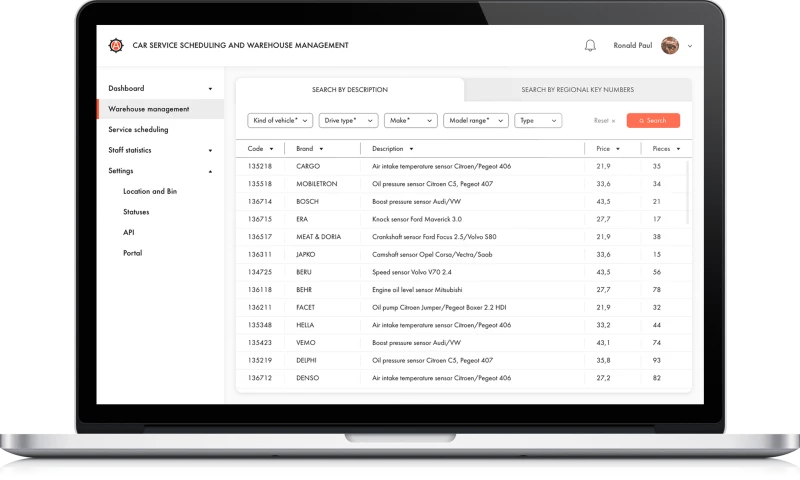Click Ronald Paul's profile avatar

tap(670, 45)
